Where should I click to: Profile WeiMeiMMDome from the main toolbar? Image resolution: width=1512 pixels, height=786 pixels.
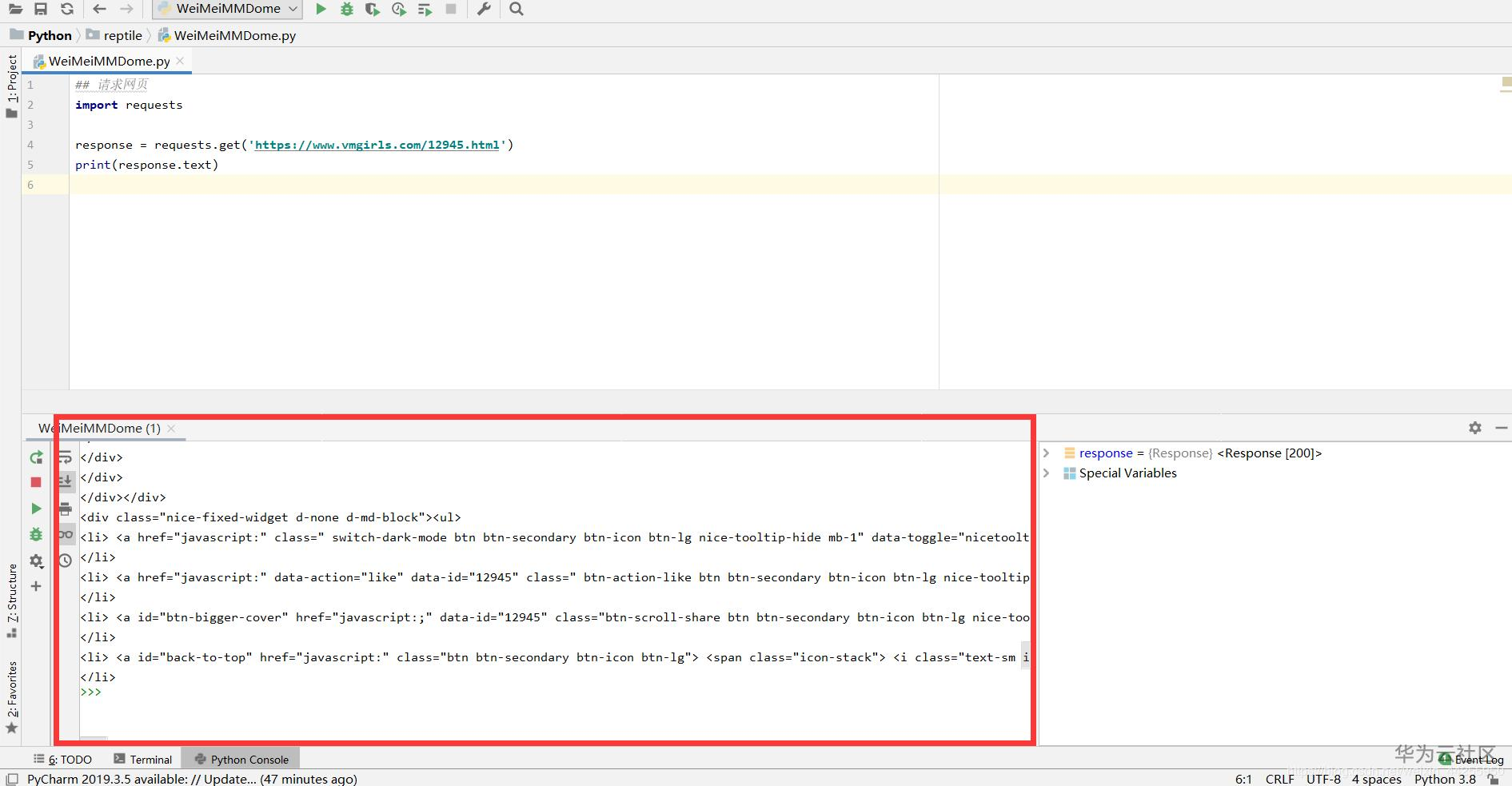click(x=398, y=9)
